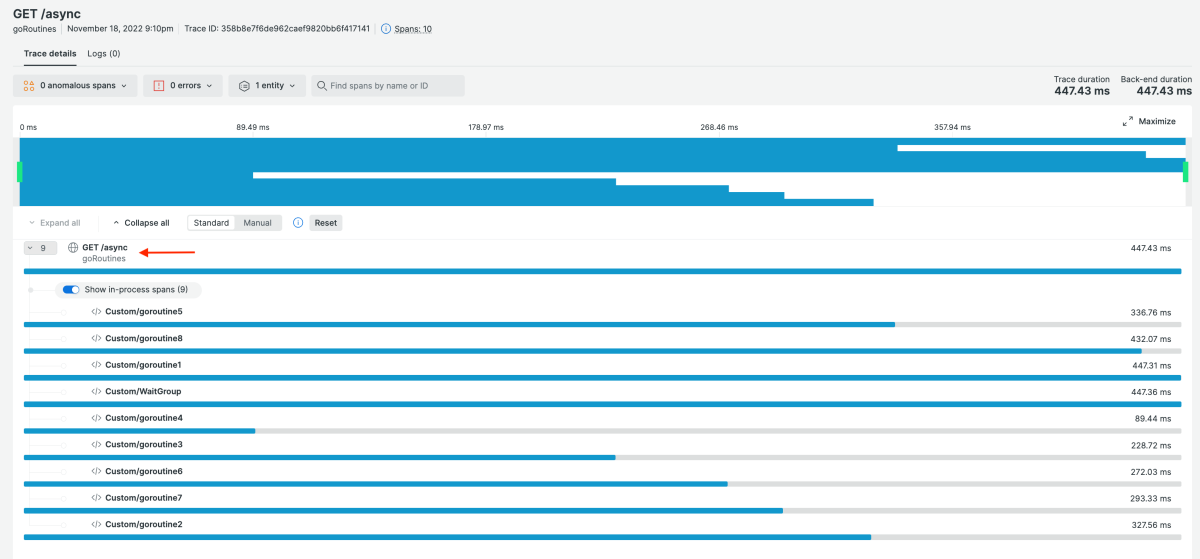This screenshot has width=1200, height=559.
Task: Select Manual view mode
Action: [x=257, y=223]
